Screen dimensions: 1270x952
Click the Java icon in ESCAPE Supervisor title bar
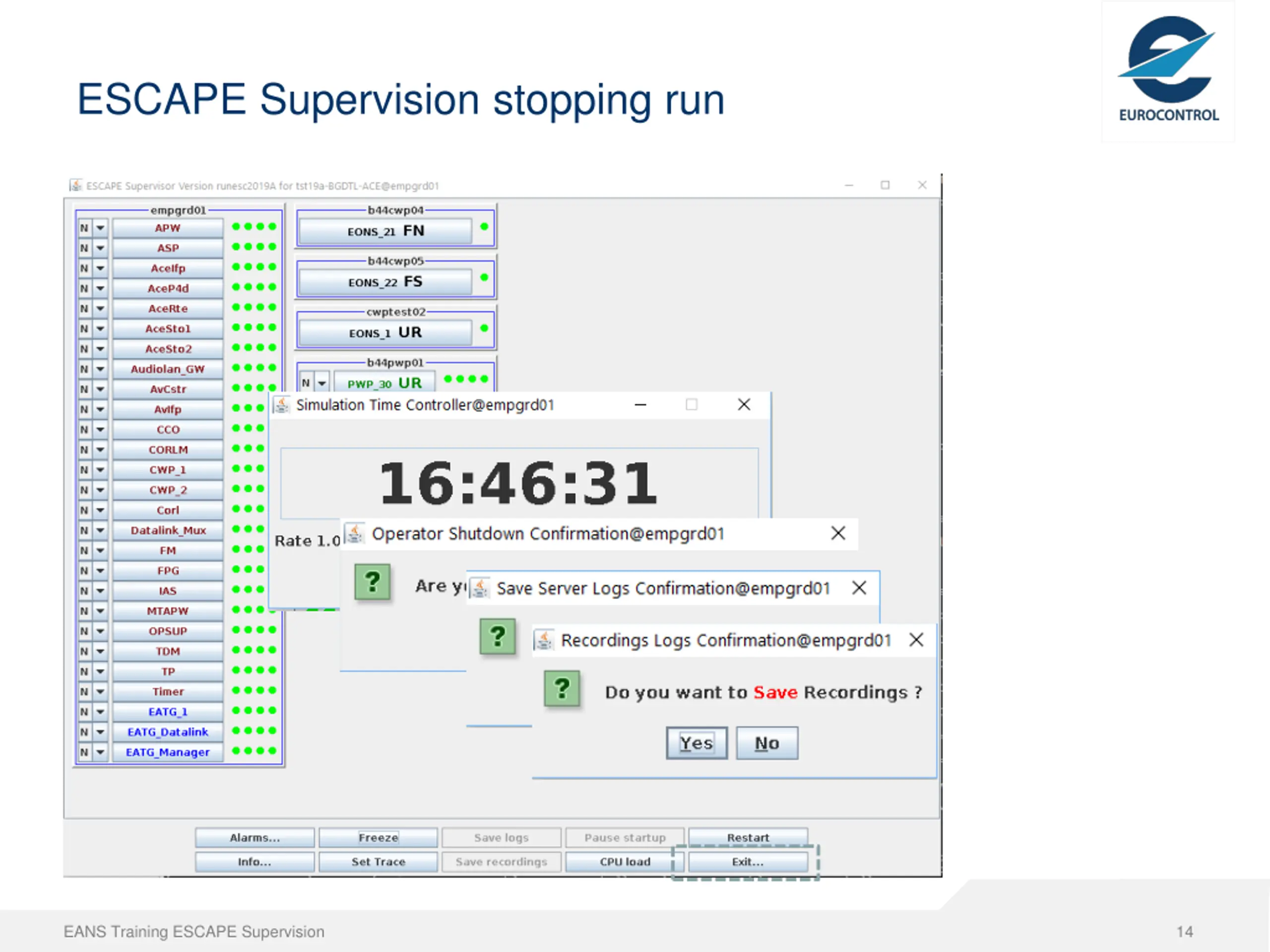pos(75,185)
